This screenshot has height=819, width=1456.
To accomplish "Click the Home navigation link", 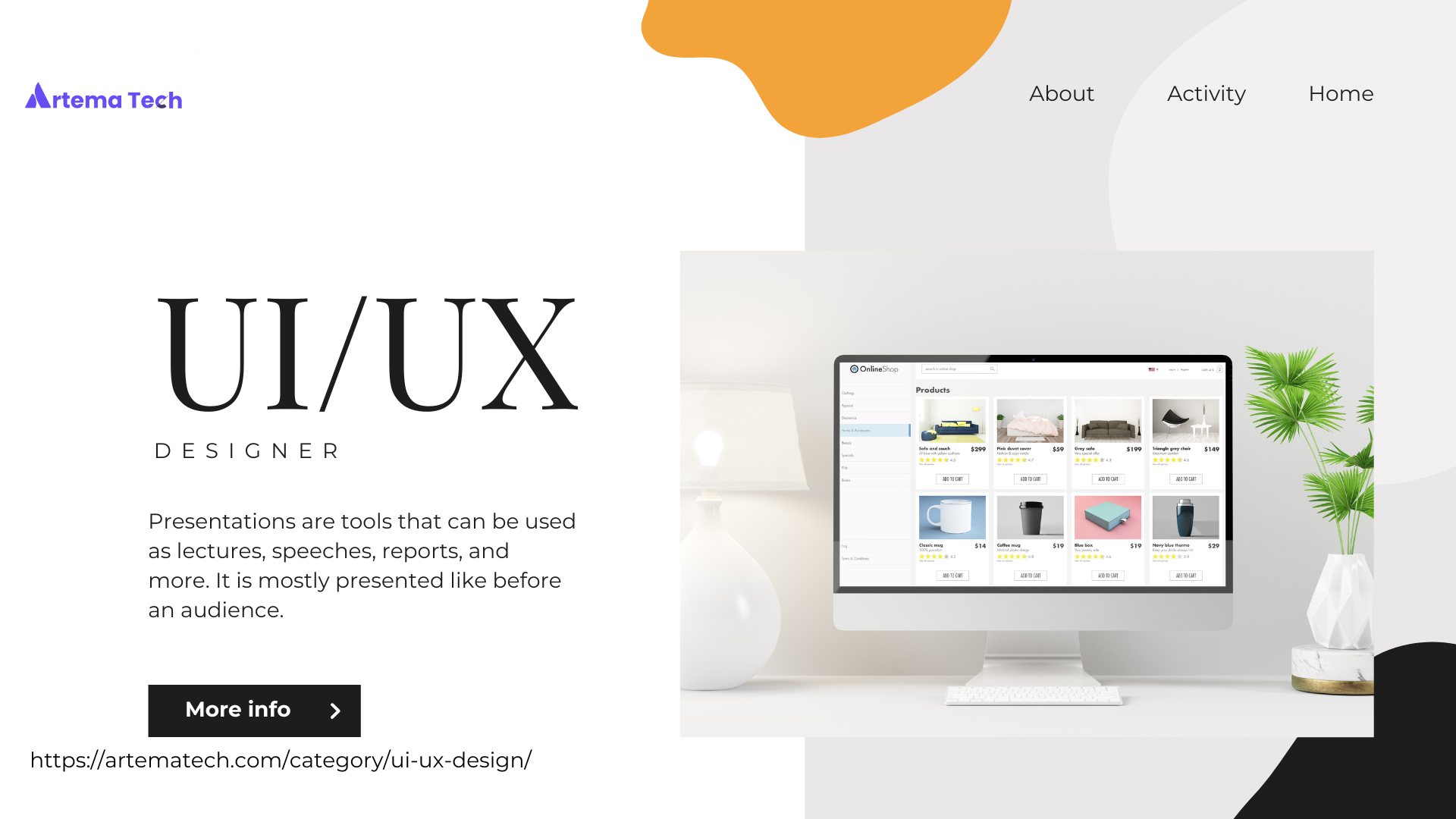I will 1341,93.
